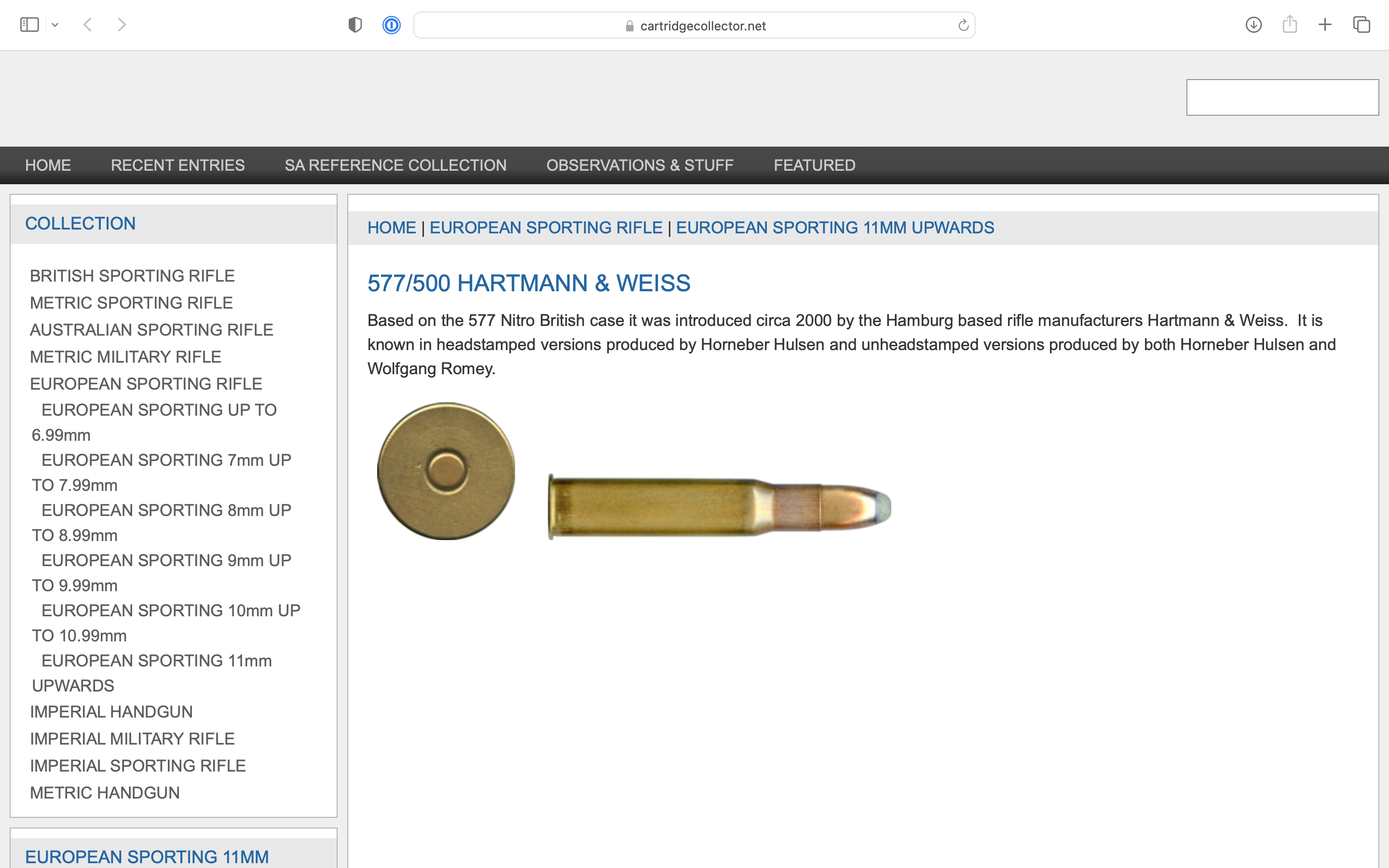Click the 577/500 HARTMANN & WEISS title

coord(529,283)
